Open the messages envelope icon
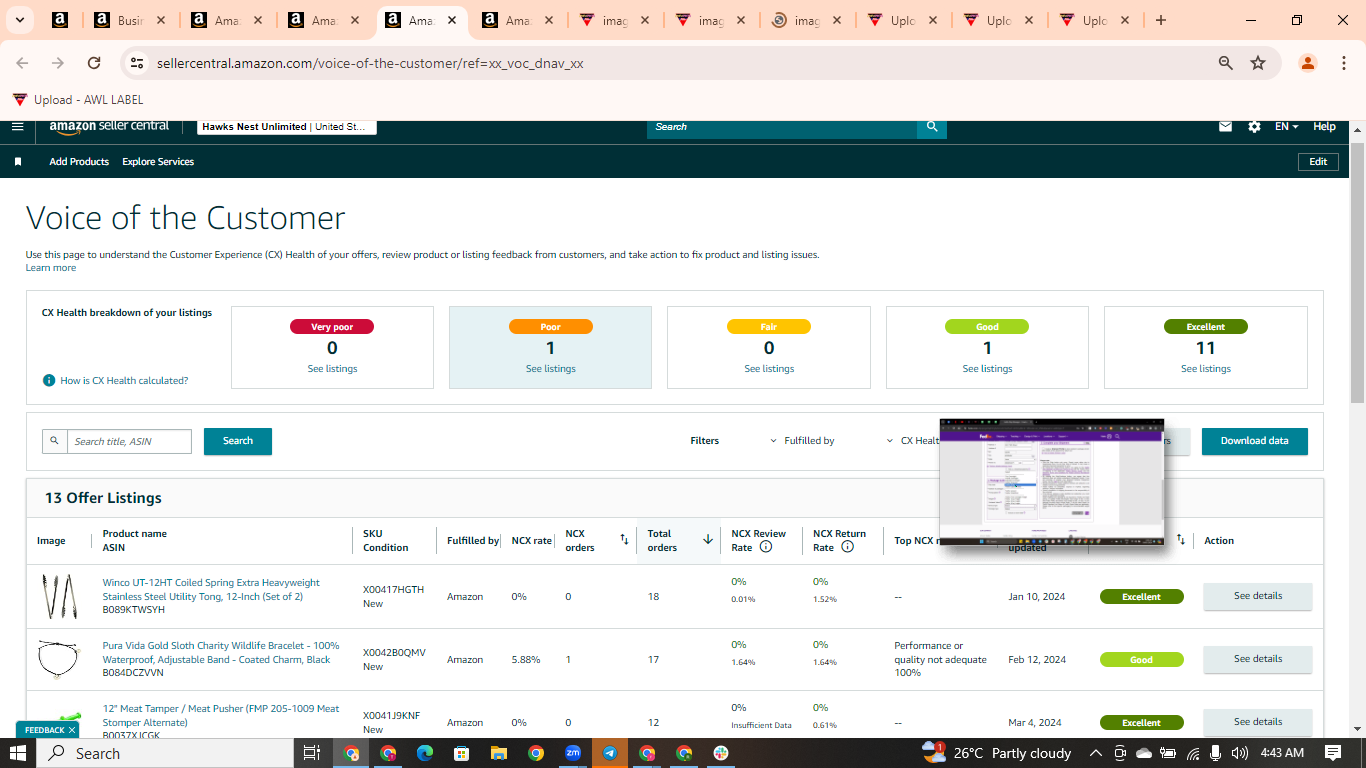 click(x=1225, y=127)
